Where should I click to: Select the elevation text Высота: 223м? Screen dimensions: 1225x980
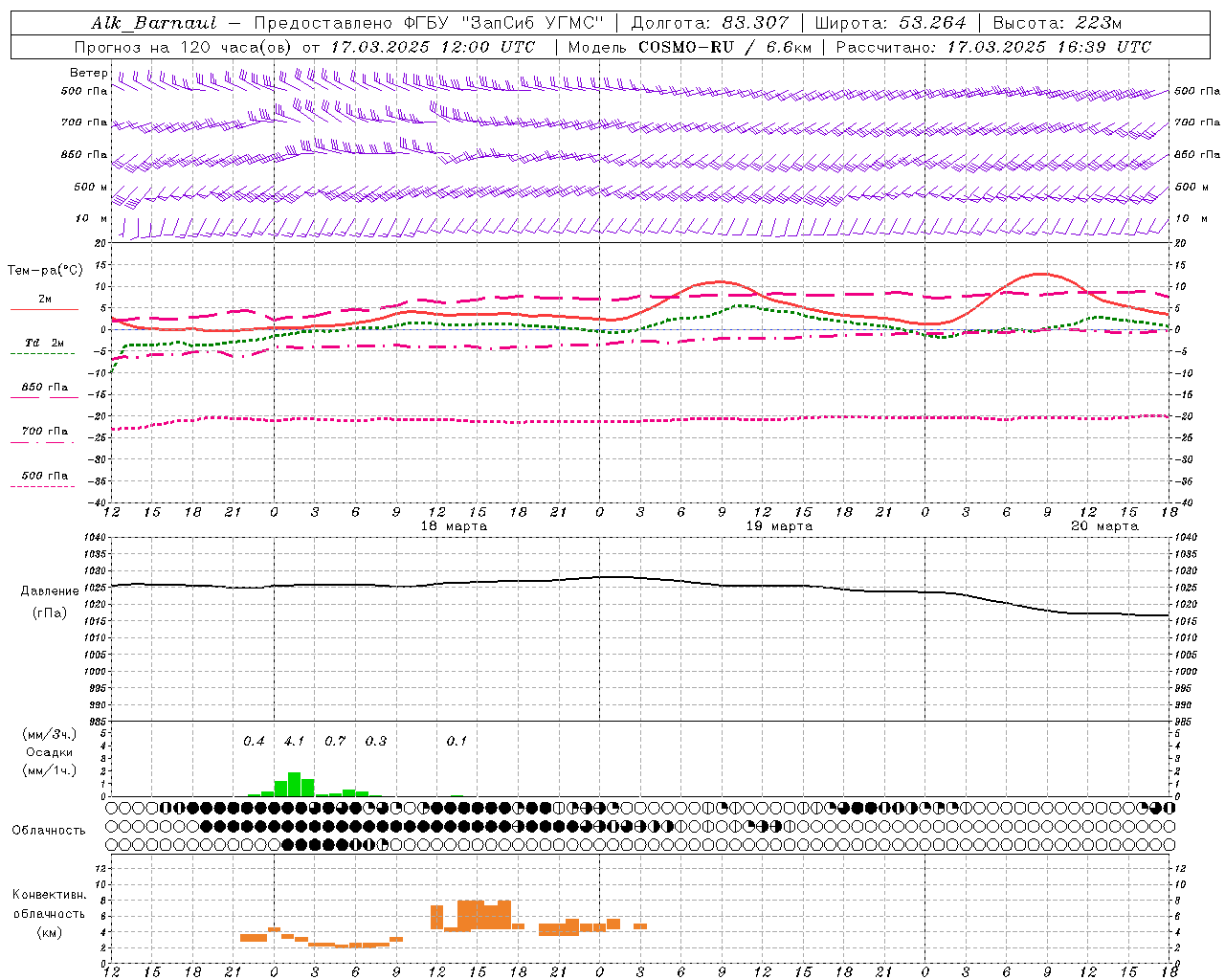click(1058, 23)
